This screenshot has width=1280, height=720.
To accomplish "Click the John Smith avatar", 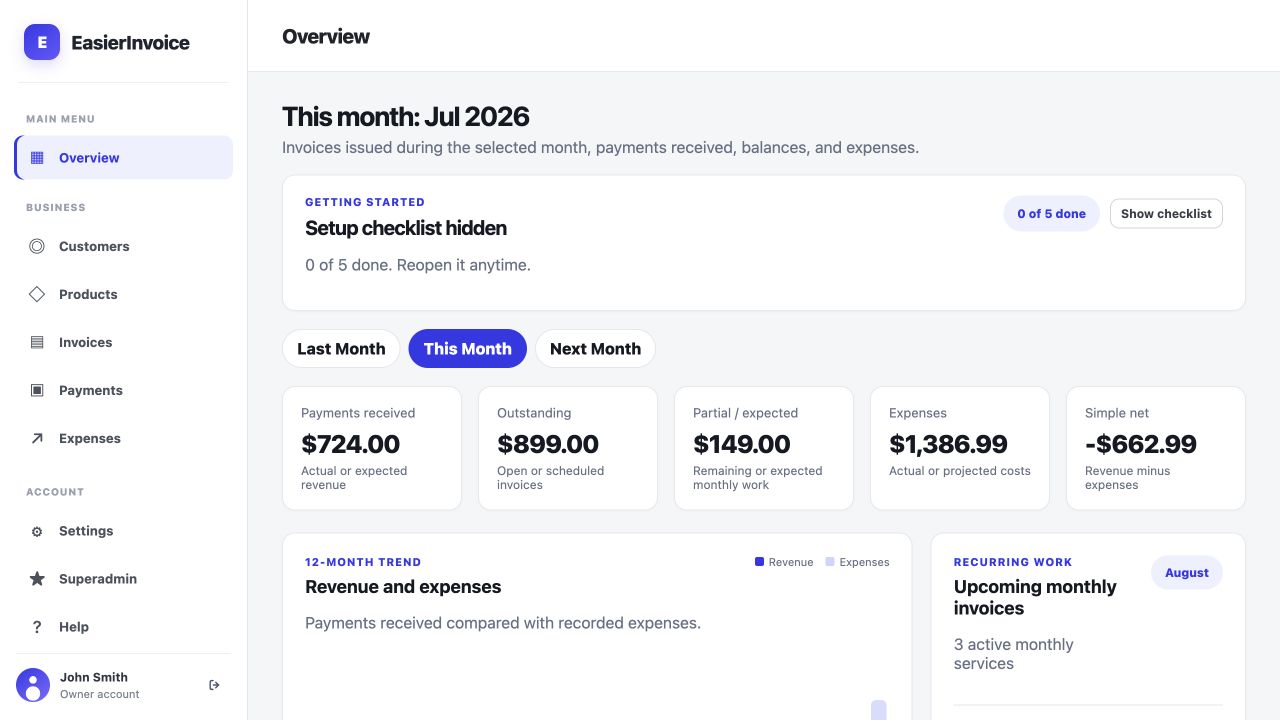I will pyautogui.click(x=33, y=685).
